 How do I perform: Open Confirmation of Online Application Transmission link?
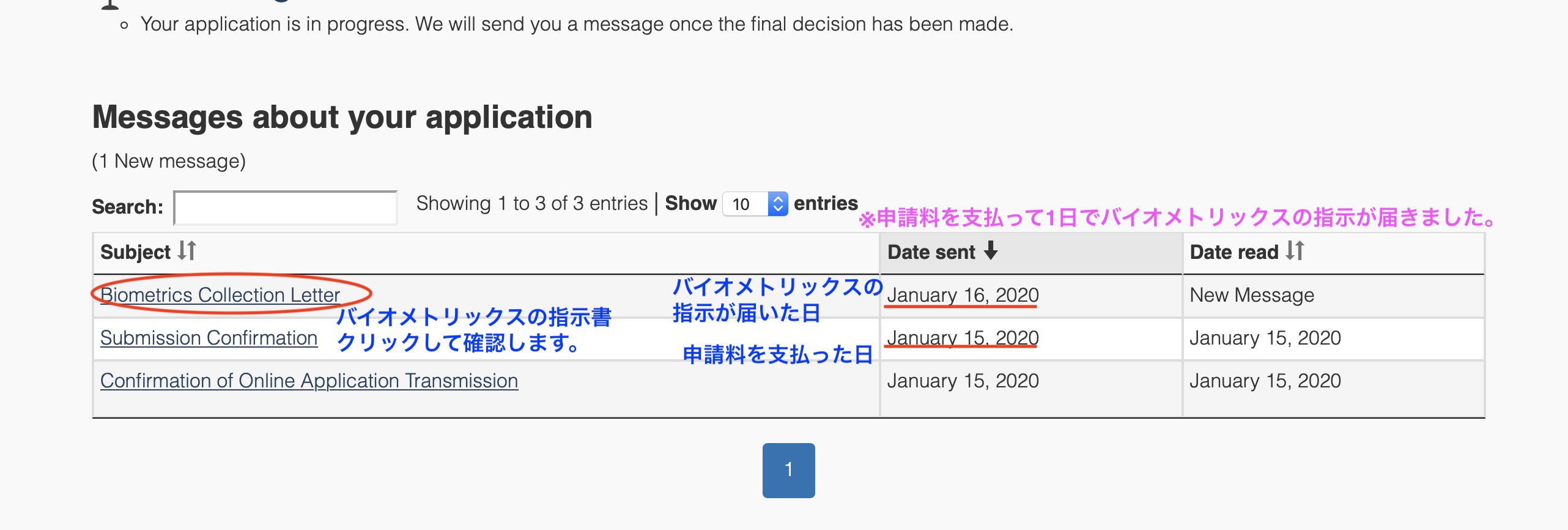pos(309,381)
